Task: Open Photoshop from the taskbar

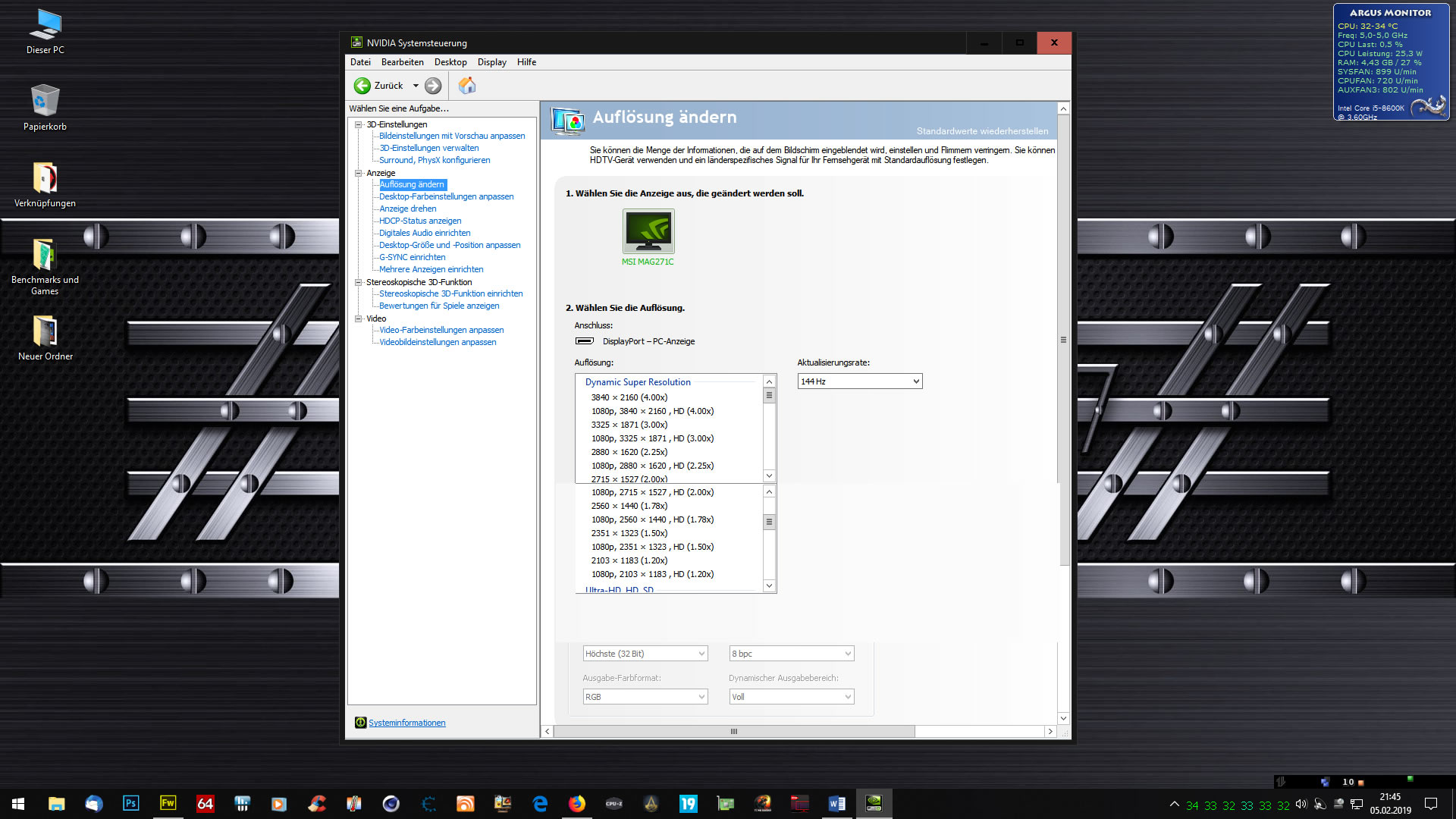Action: (130, 803)
